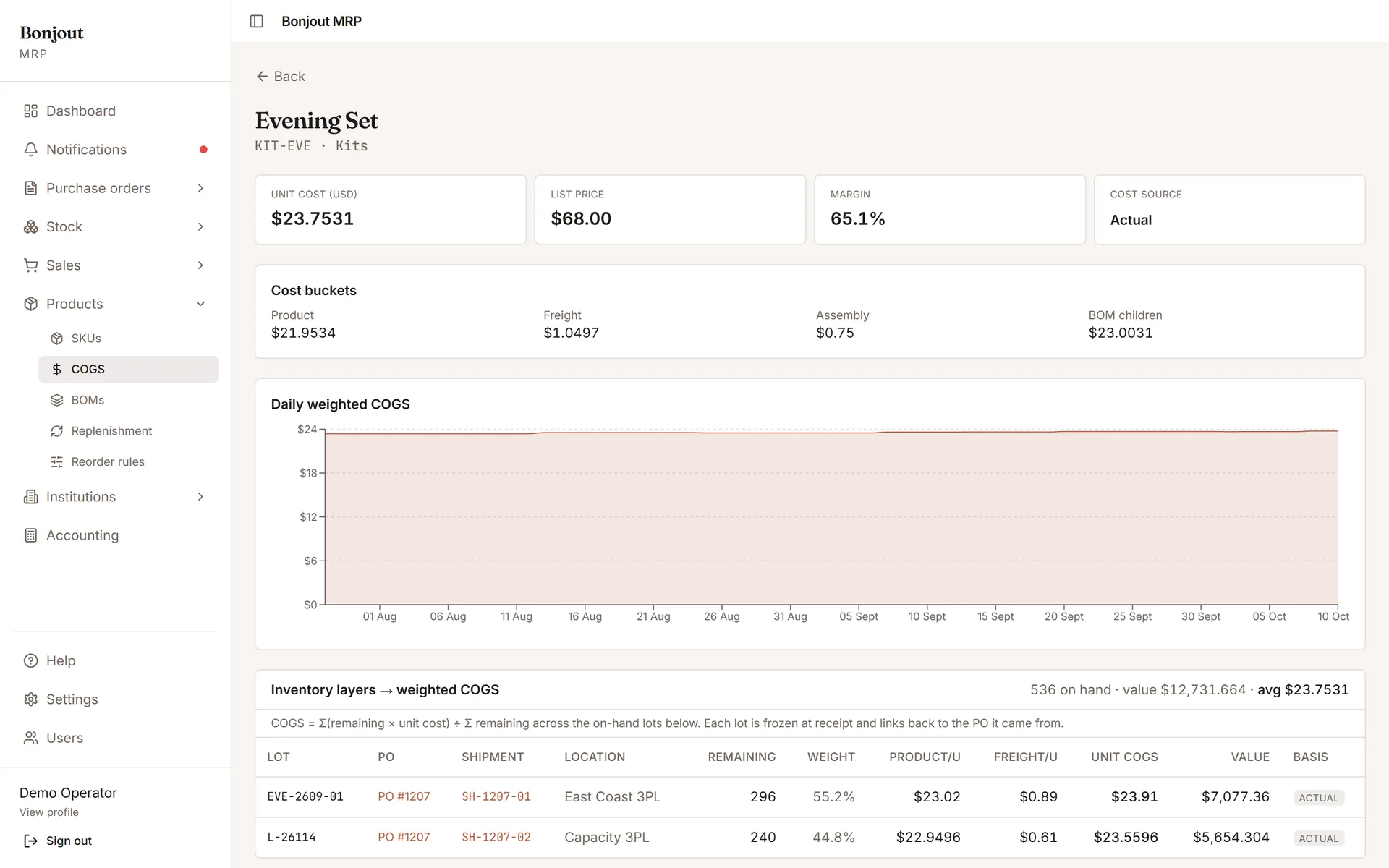Open PO #1207 link in EVE-2609-01 row
This screenshot has width=1389, height=868.
pos(404,796)
